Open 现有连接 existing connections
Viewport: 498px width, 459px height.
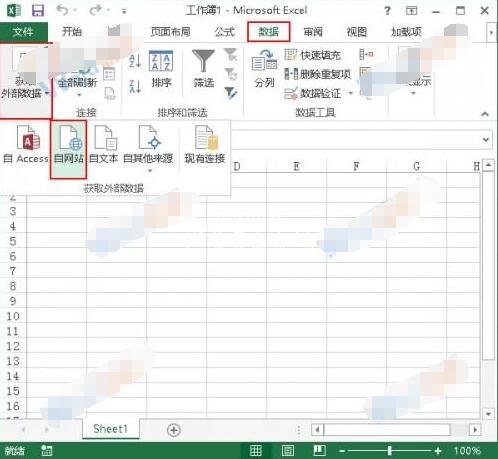tap(205, 144)
